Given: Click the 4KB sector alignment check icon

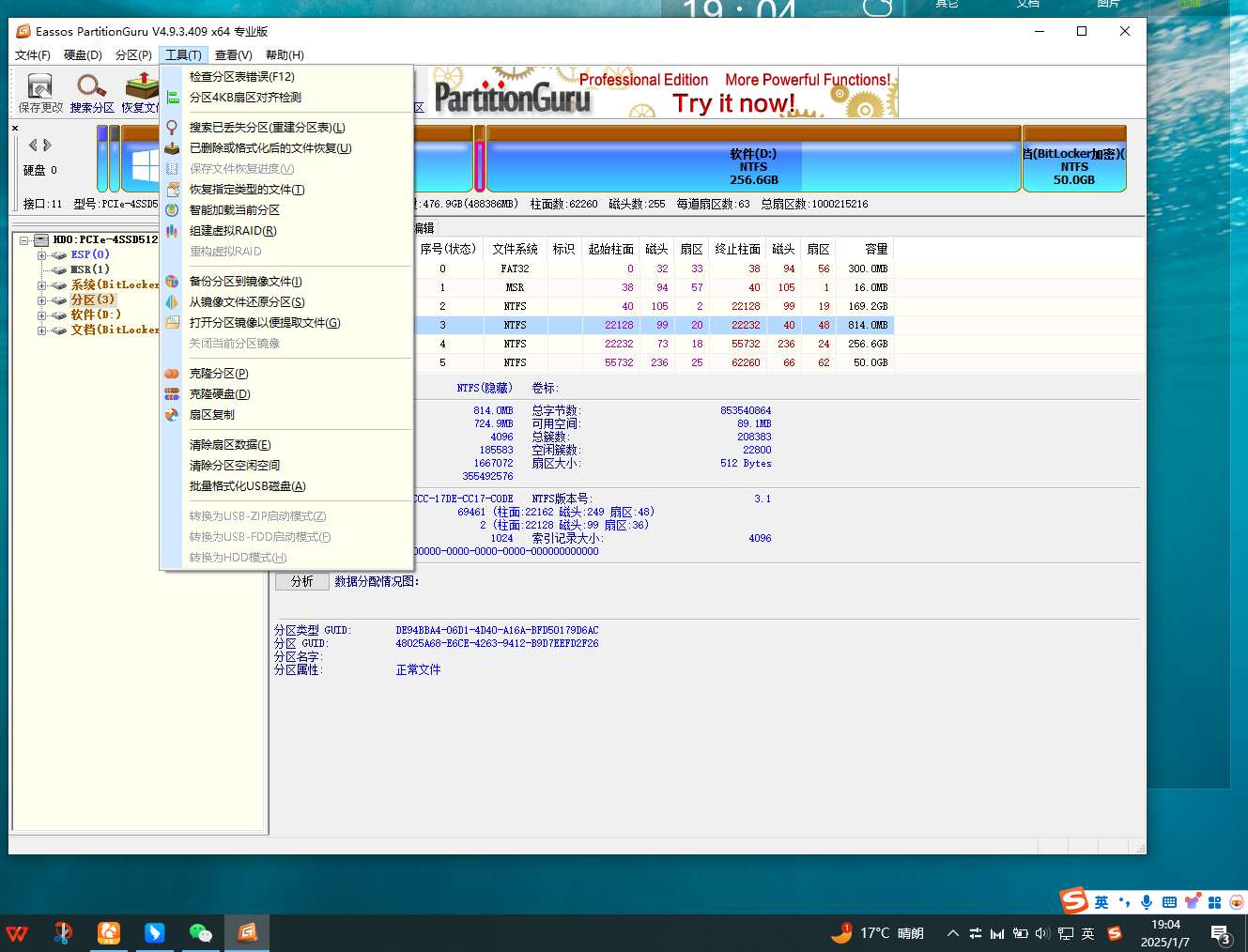Looking at the screenshot, I should [x=173, y=98].
